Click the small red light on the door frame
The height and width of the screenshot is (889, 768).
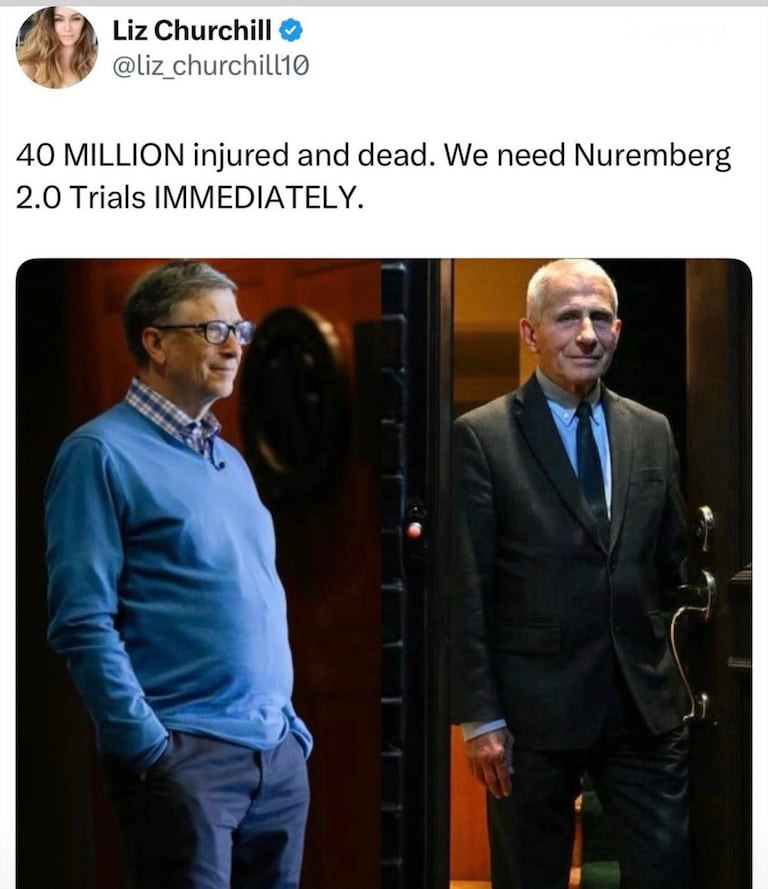coord(414,530)
